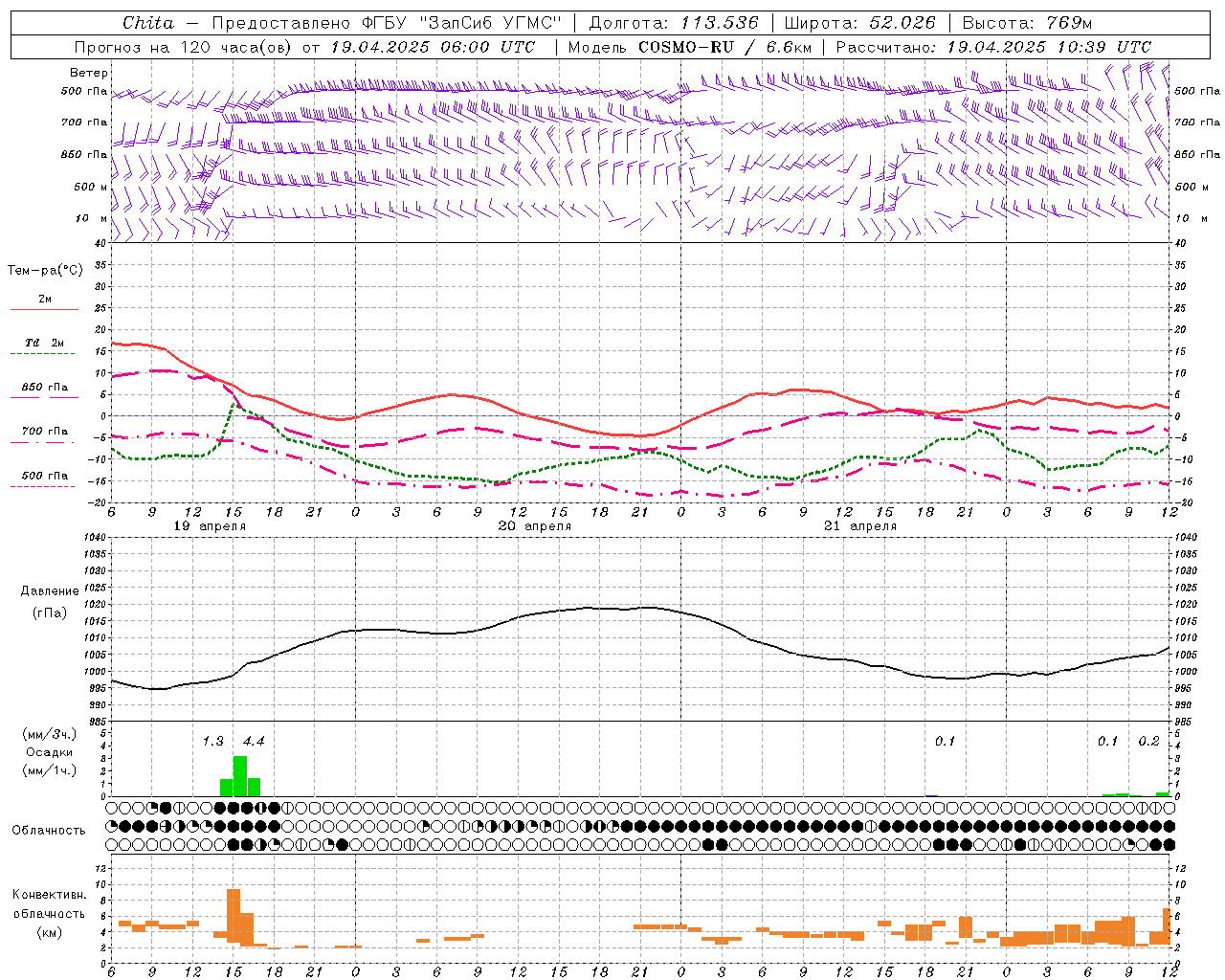Click the 'Модель COSMO-RU / 6.6км' label
The height and width of the screenshot is (980, 1225).
point(690,47)
